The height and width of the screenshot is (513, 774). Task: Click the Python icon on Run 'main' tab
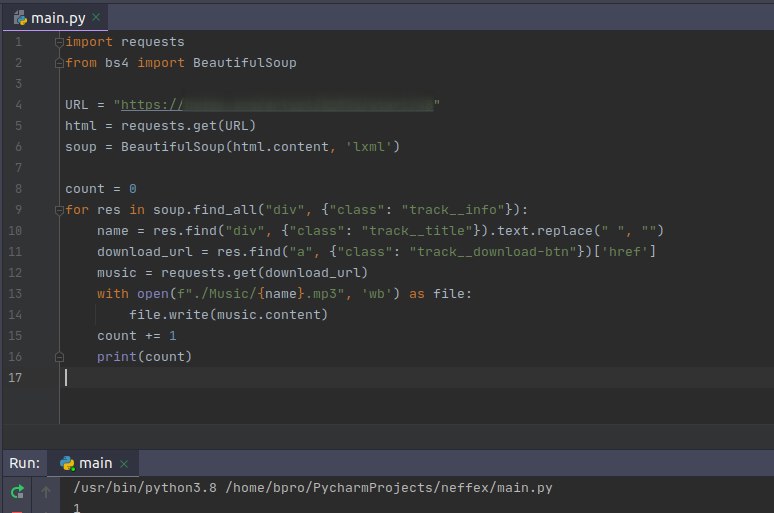(68, 463)
